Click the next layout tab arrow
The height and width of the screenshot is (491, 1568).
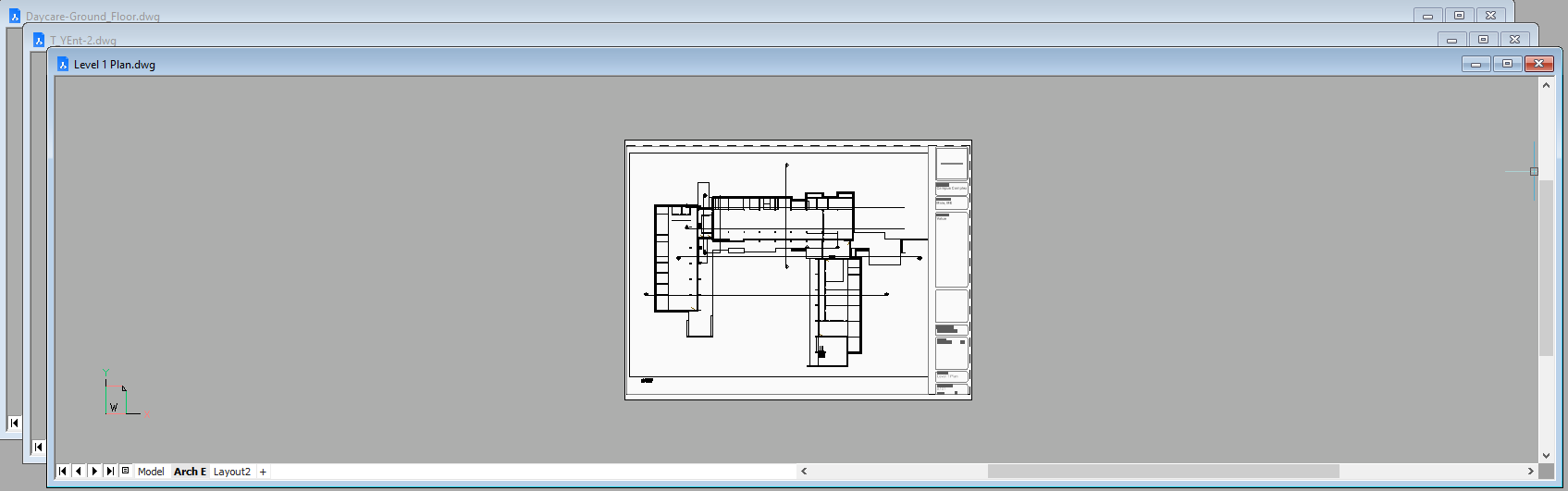(94, 472)
